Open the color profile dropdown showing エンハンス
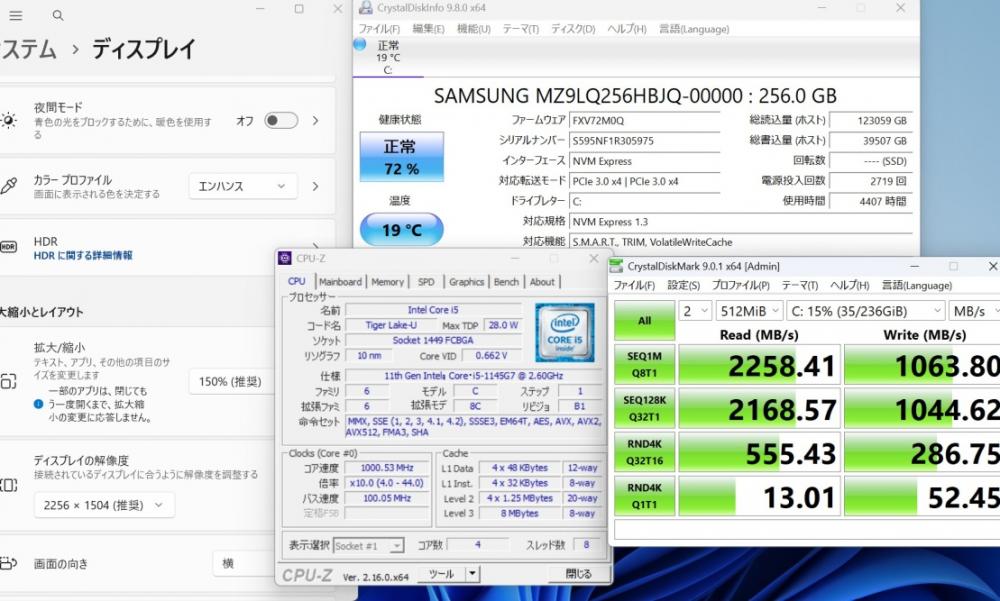This screenshot has height=601, width=1000. pyautogui.click(x=243, y=186)
